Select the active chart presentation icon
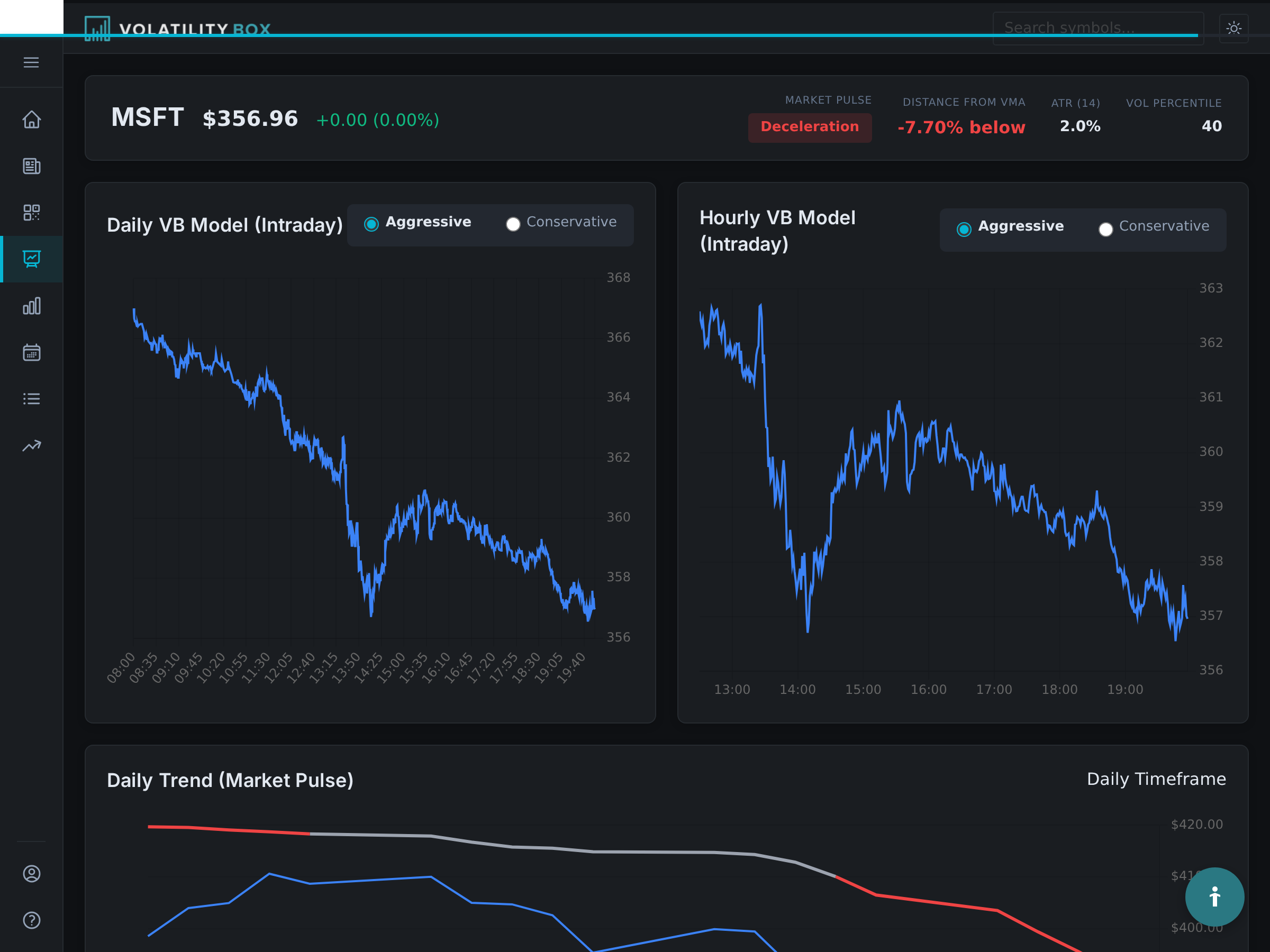This screenshot has width=1270, height=952. tap(31, 259)
